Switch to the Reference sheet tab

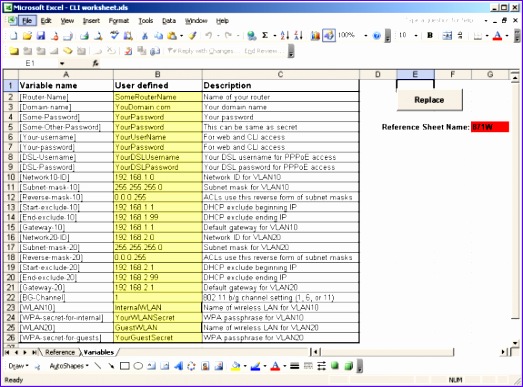[x=60, y=352]
